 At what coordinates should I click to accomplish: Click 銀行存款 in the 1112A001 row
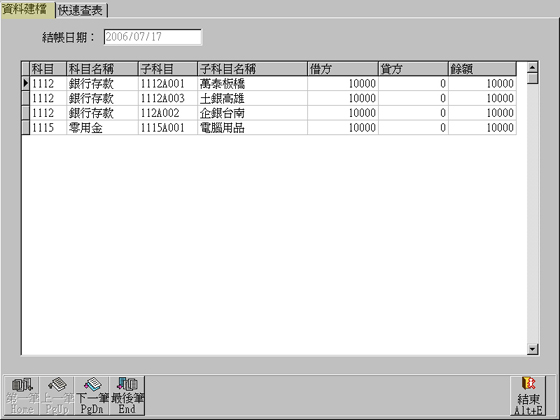coord(102,84)
